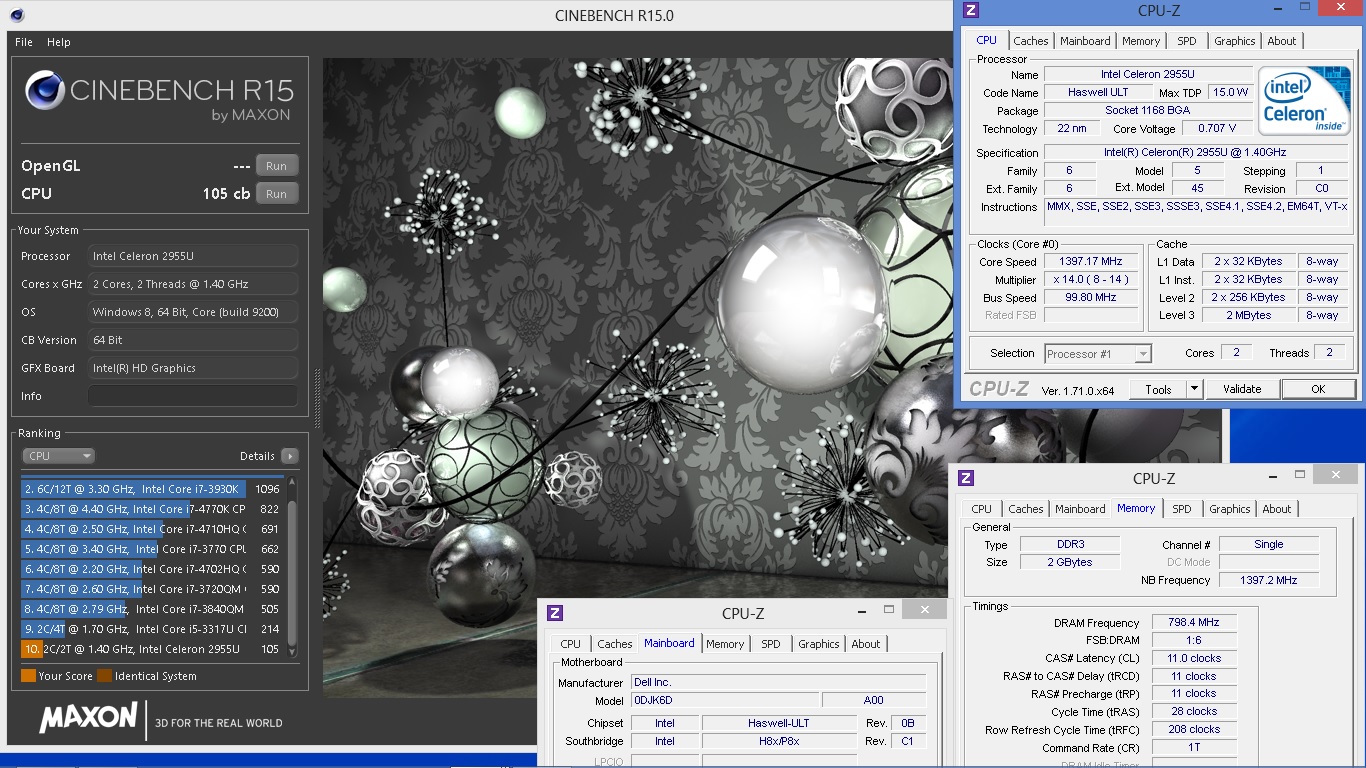Screen dimensions: 1366x768
Task: Select ranking row Intel Core i5-3317U
Action: point(153,629)
